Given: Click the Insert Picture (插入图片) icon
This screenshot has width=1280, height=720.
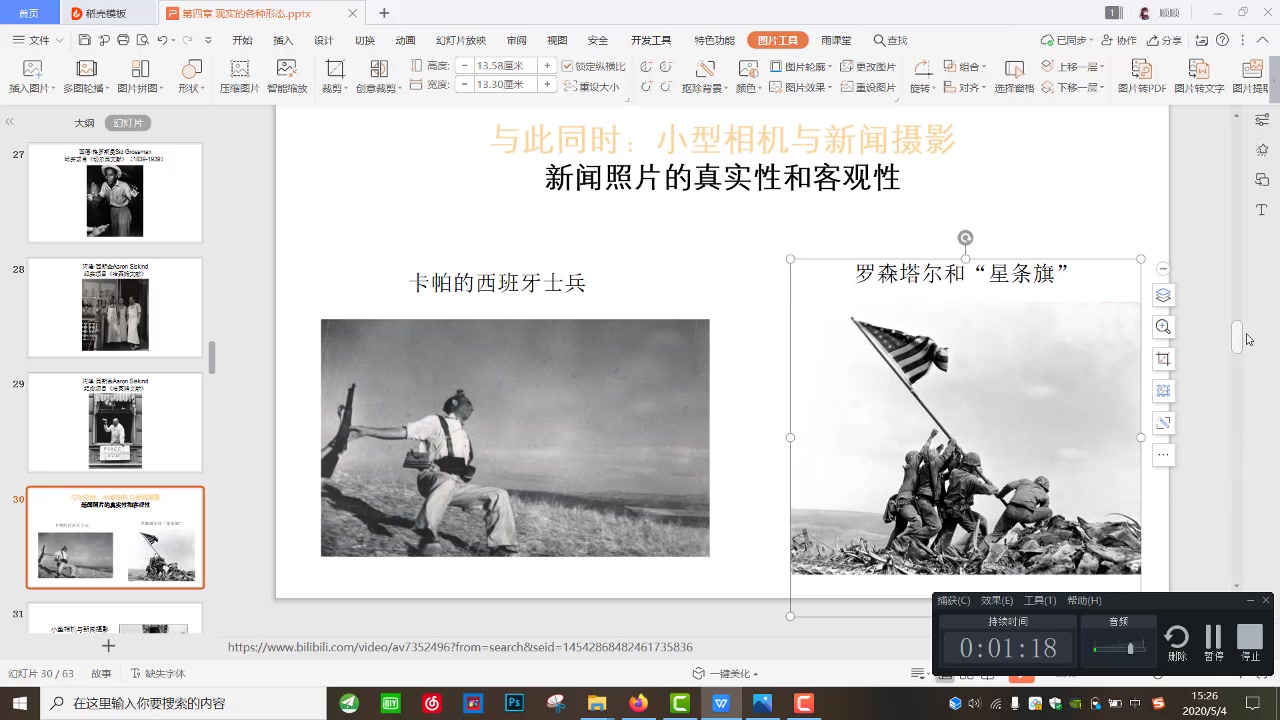Looking at the screenshot, I should (32, 69).
